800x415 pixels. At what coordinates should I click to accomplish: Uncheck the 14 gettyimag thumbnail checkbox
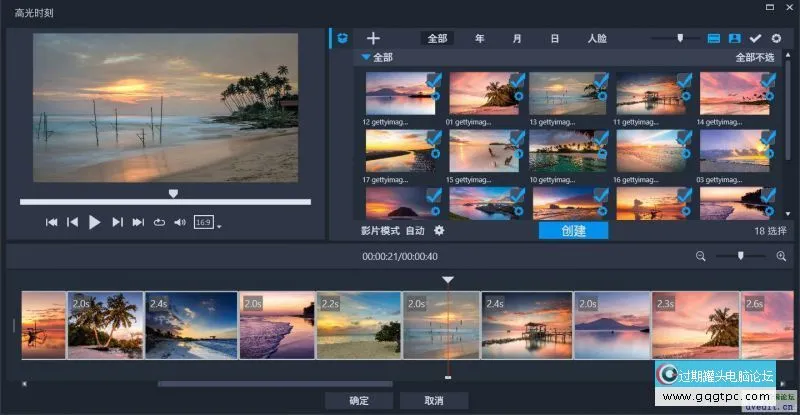click(767, 80)
